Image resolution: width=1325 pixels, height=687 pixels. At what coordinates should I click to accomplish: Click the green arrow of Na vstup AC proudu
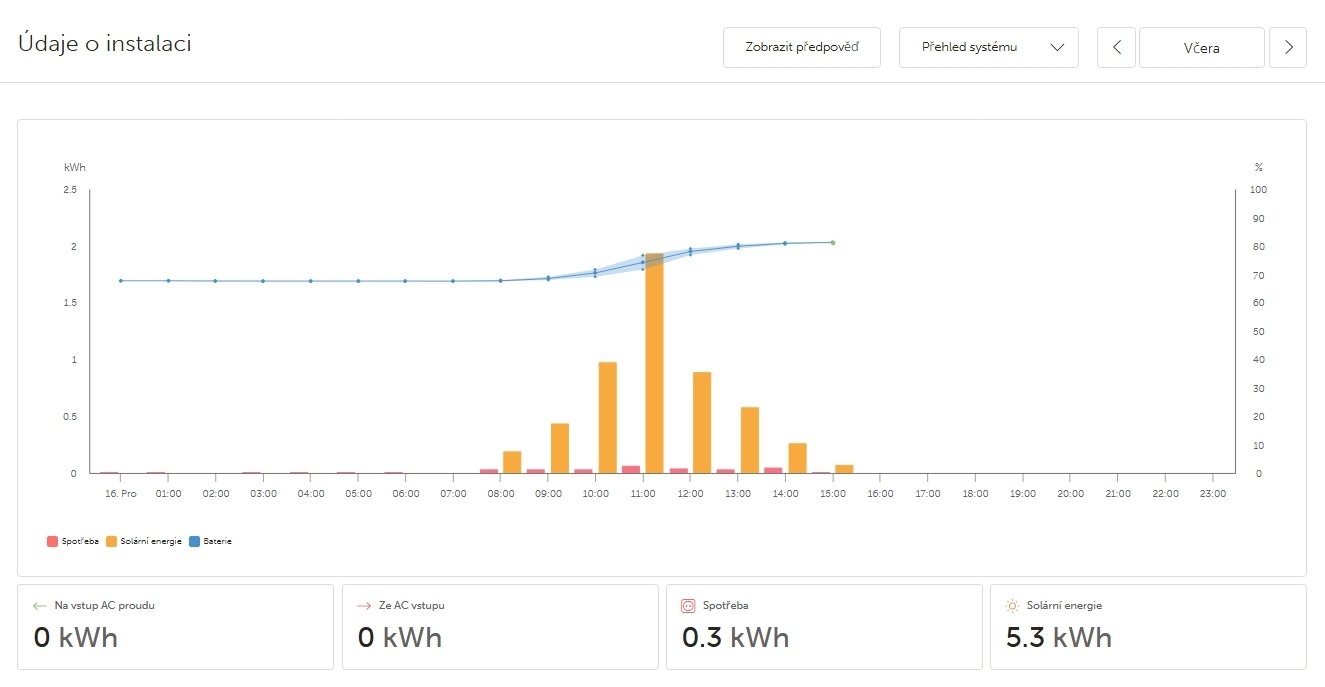point(40,605)
